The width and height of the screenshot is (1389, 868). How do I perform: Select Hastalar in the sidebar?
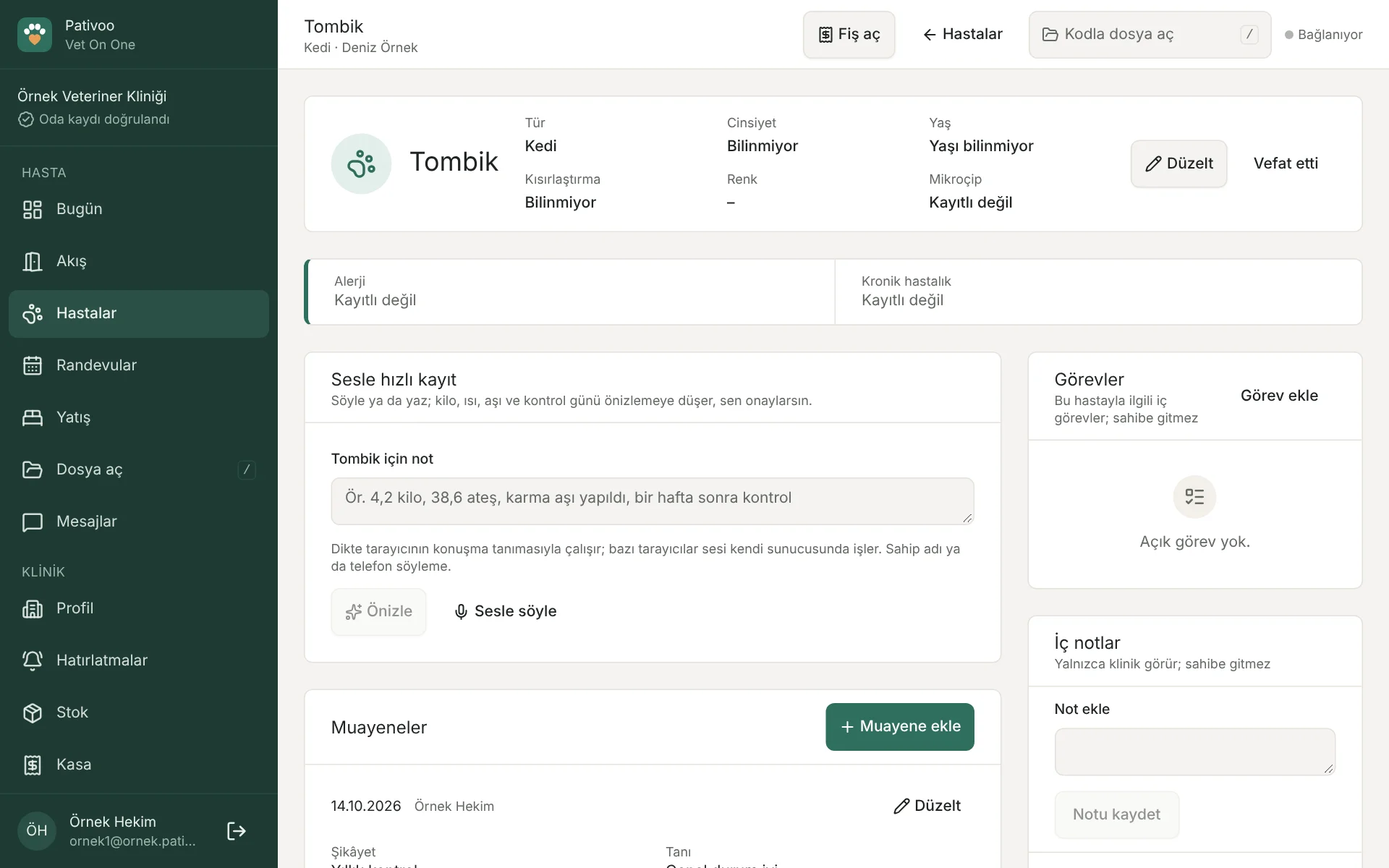pyautogui.click(x=139, y=313)
